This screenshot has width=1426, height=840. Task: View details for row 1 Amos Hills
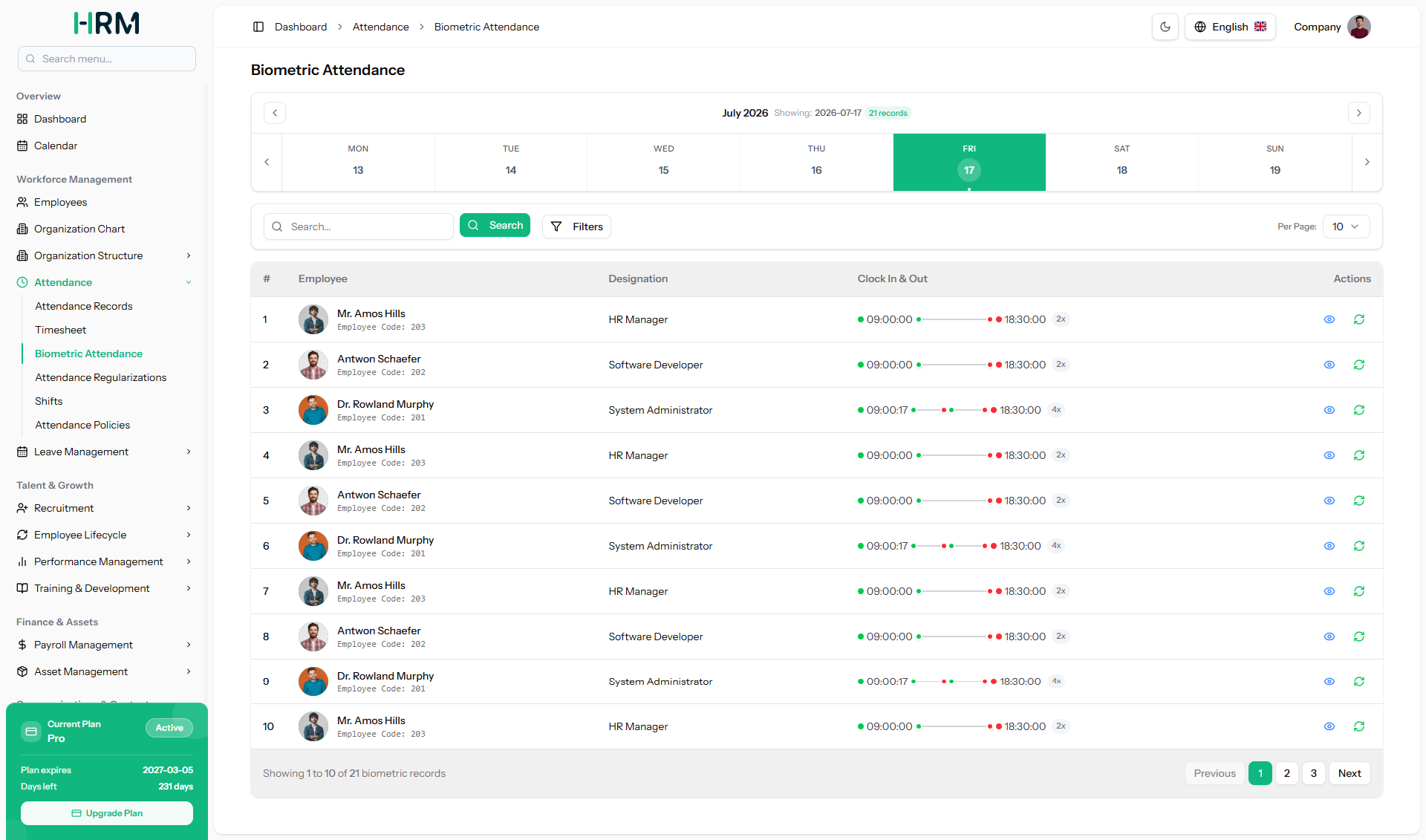click(1329, 319)
